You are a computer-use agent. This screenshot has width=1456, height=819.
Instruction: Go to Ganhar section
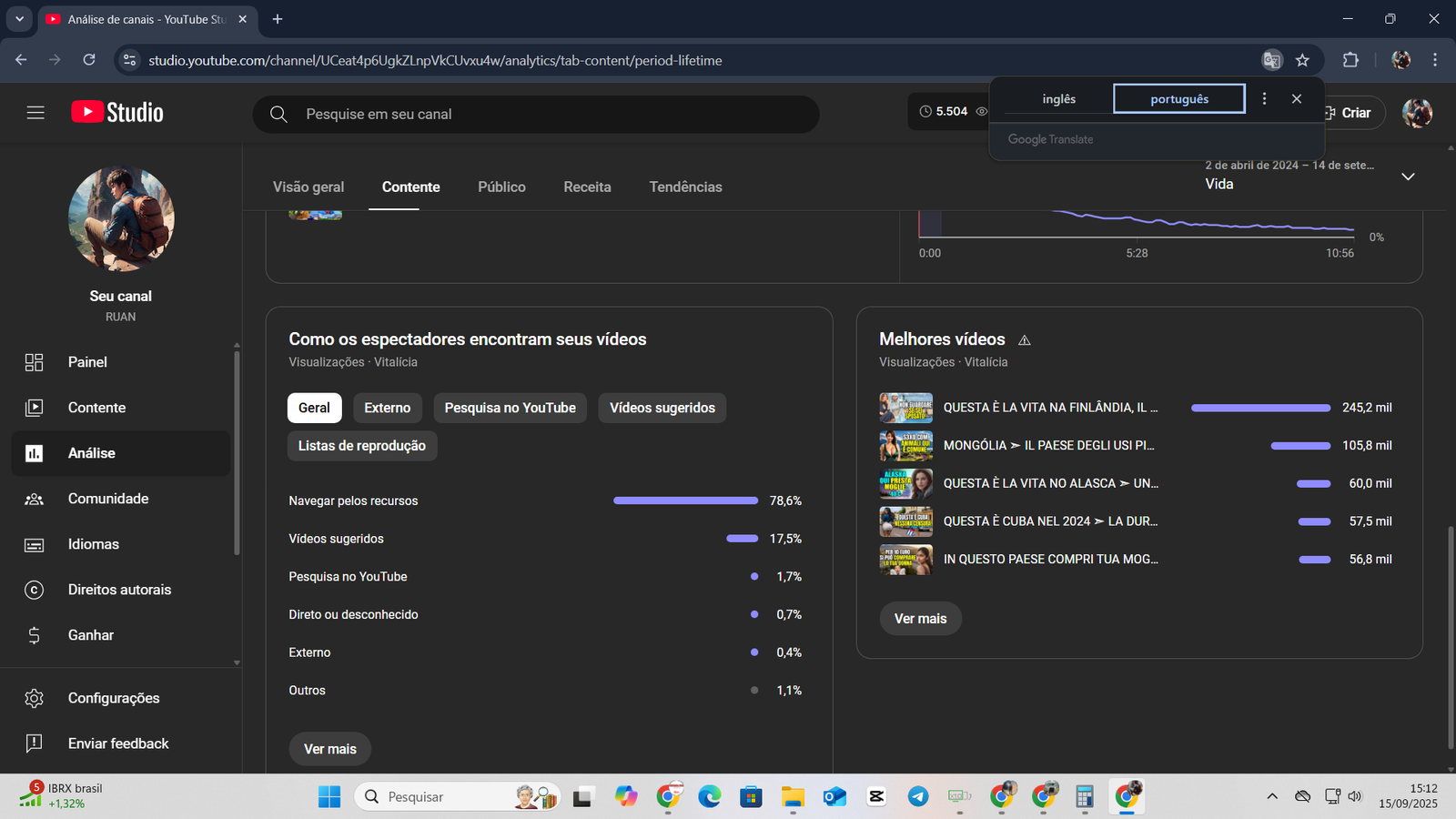[90, 635]
